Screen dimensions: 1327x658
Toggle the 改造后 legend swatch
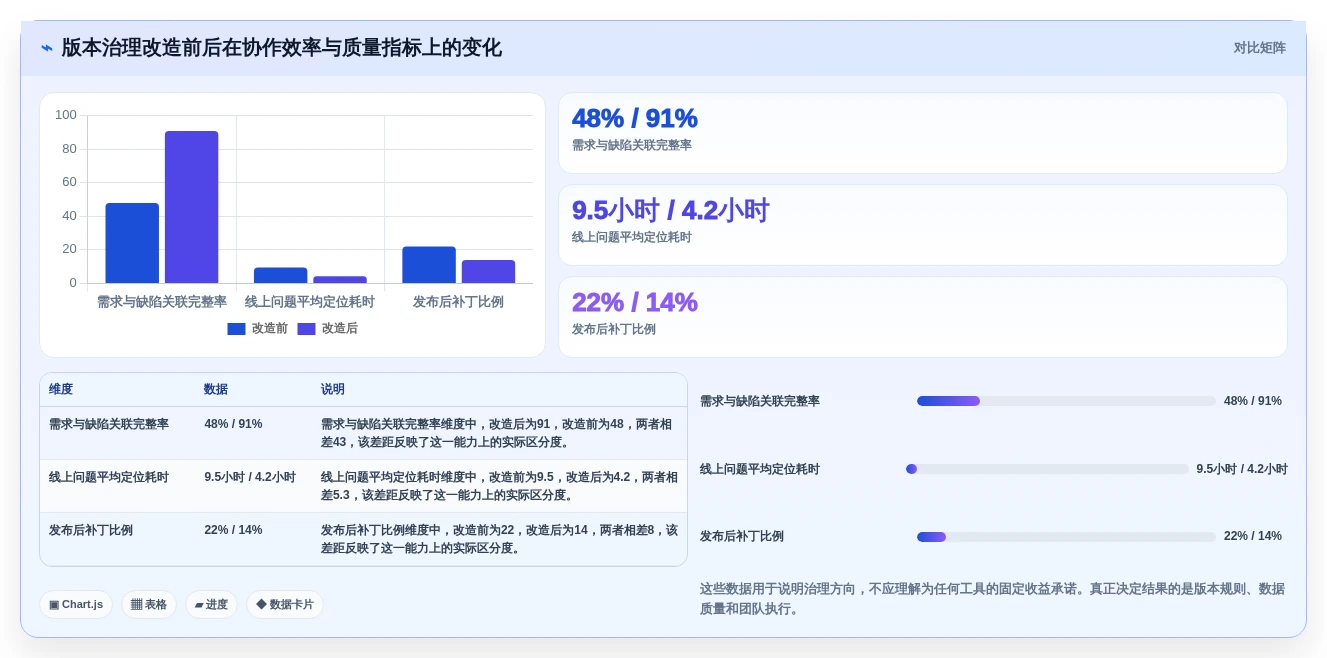[306, 328]
